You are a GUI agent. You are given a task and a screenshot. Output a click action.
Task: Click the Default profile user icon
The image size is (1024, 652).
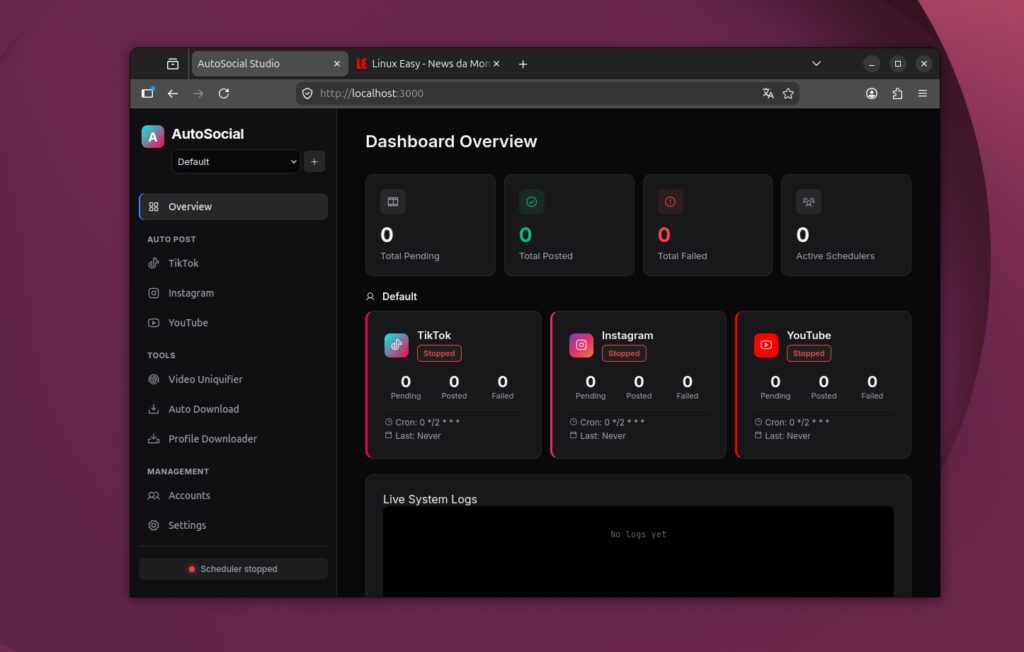(x=370, y=297)
